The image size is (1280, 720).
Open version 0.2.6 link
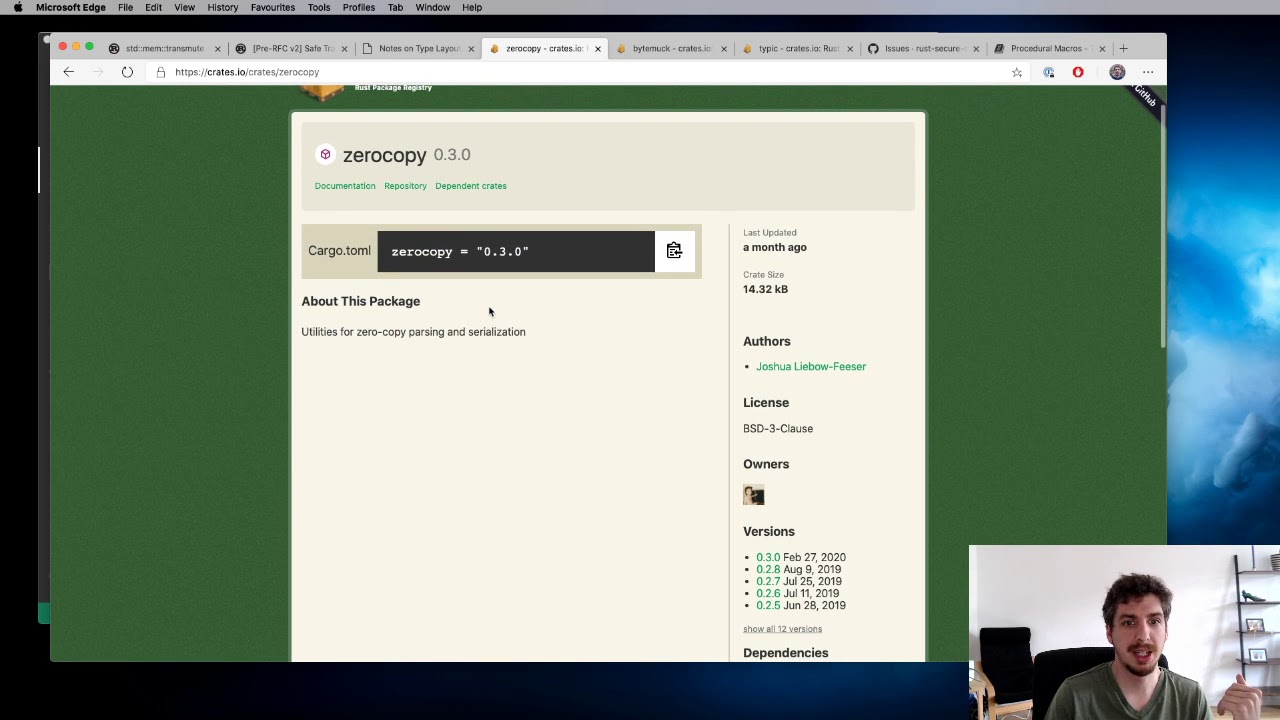click(768, 593)
